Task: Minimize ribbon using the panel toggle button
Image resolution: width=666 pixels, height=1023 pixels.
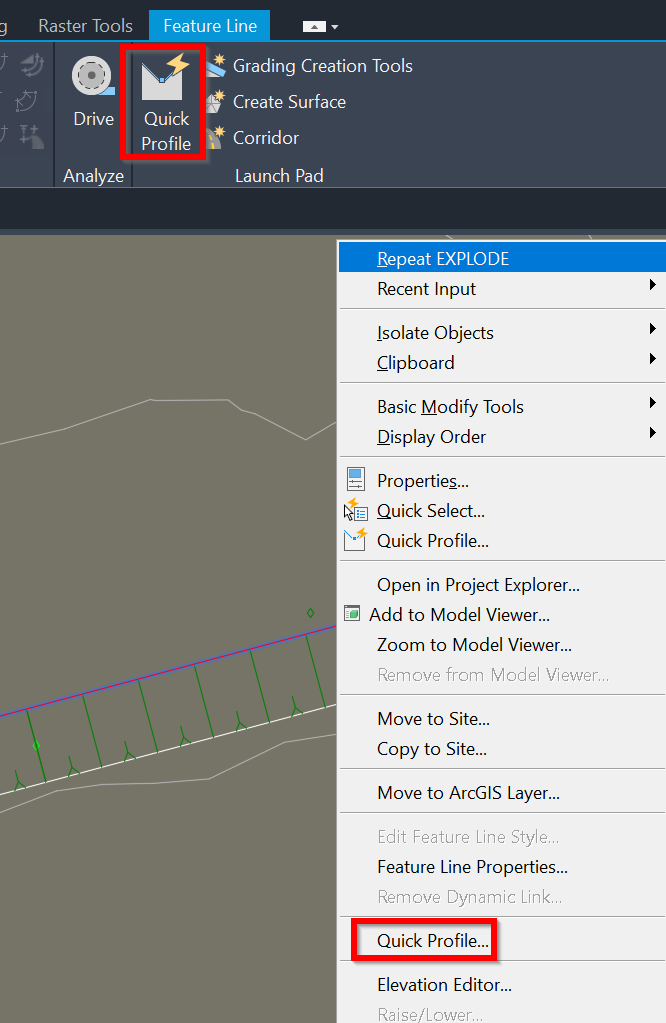Action: 314,27
